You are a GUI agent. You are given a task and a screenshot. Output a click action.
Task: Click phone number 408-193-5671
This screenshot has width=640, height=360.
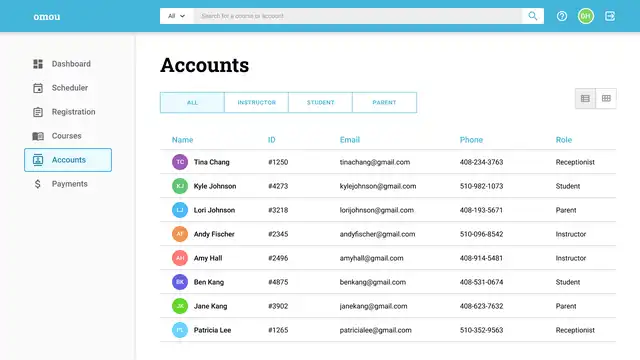coord(481,210)
